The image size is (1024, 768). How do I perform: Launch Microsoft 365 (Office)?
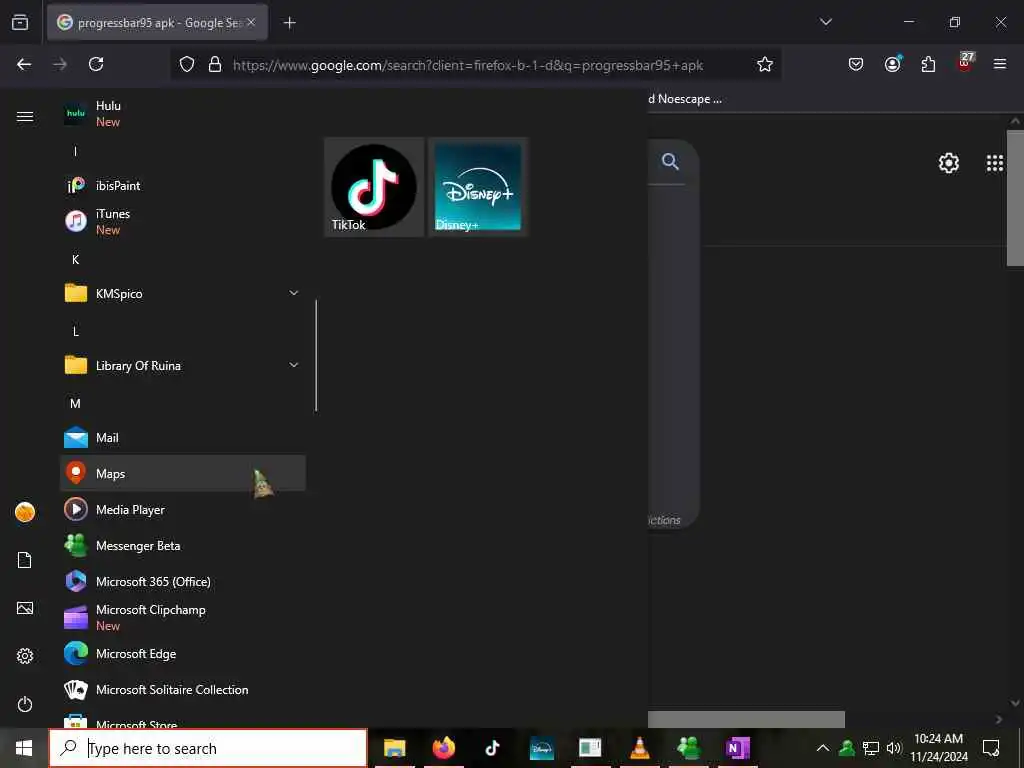(x=182, y=581)
